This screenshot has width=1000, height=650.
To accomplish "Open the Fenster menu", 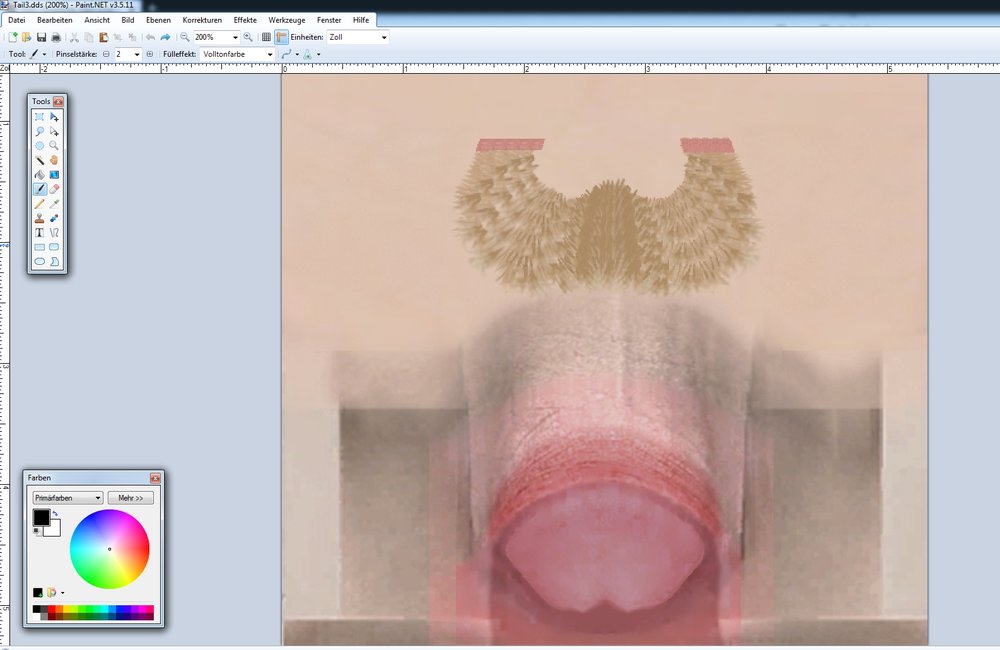I will 329,20.
